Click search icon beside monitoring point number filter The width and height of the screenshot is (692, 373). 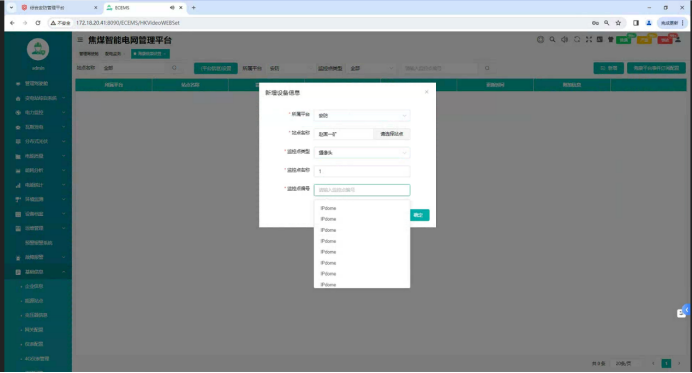coord(487,68)
